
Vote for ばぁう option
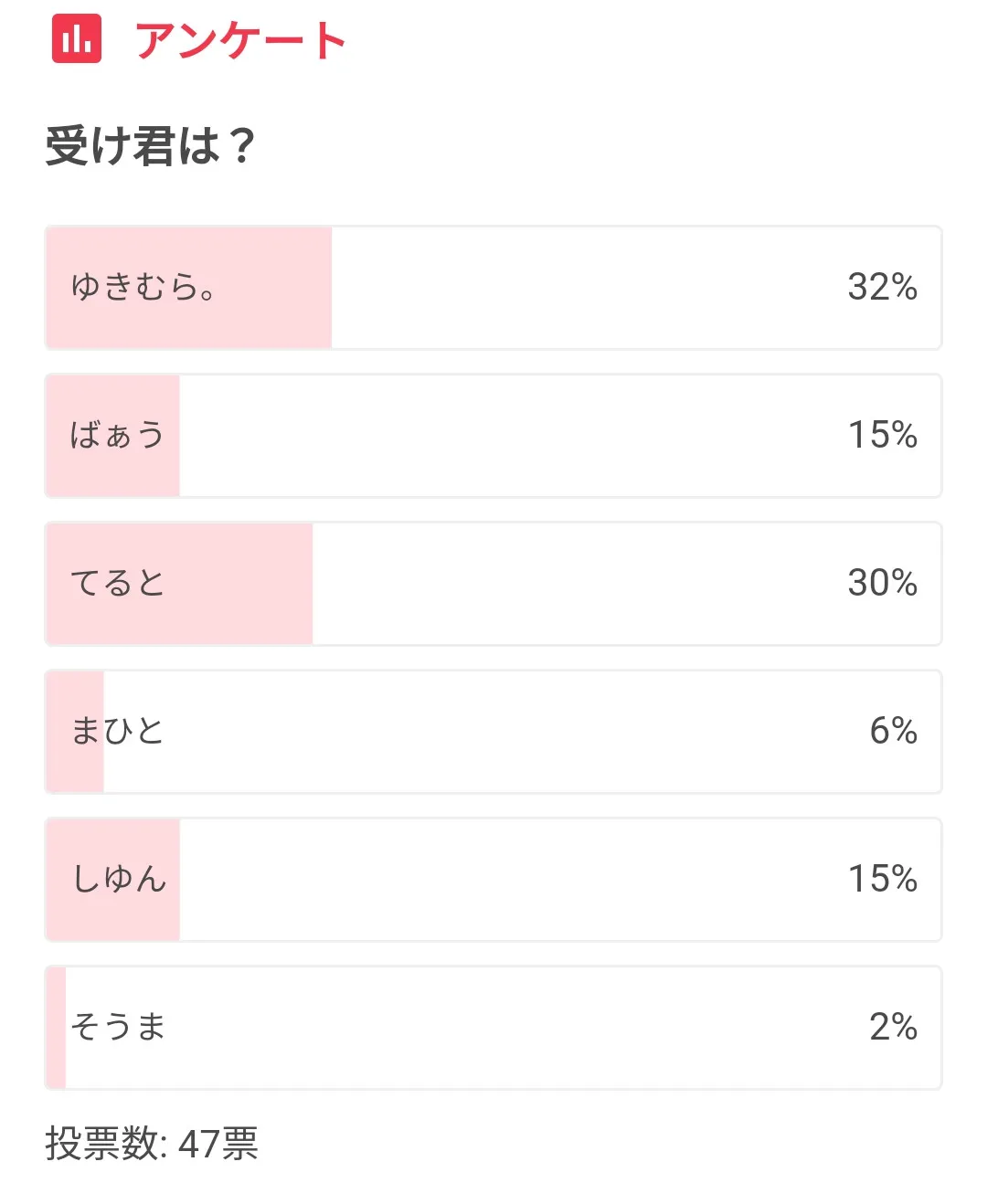pyautogui.click(x=493, y=436)
